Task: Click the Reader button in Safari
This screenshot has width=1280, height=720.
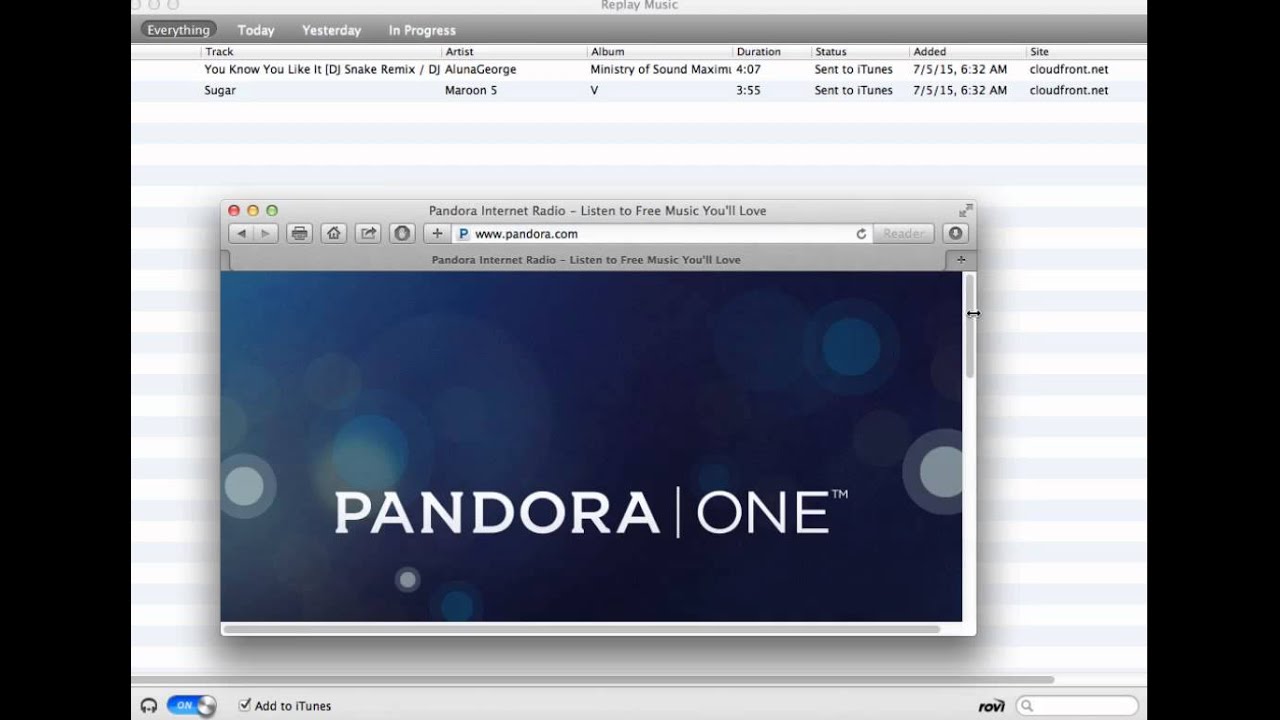Action: click(904, 234)
